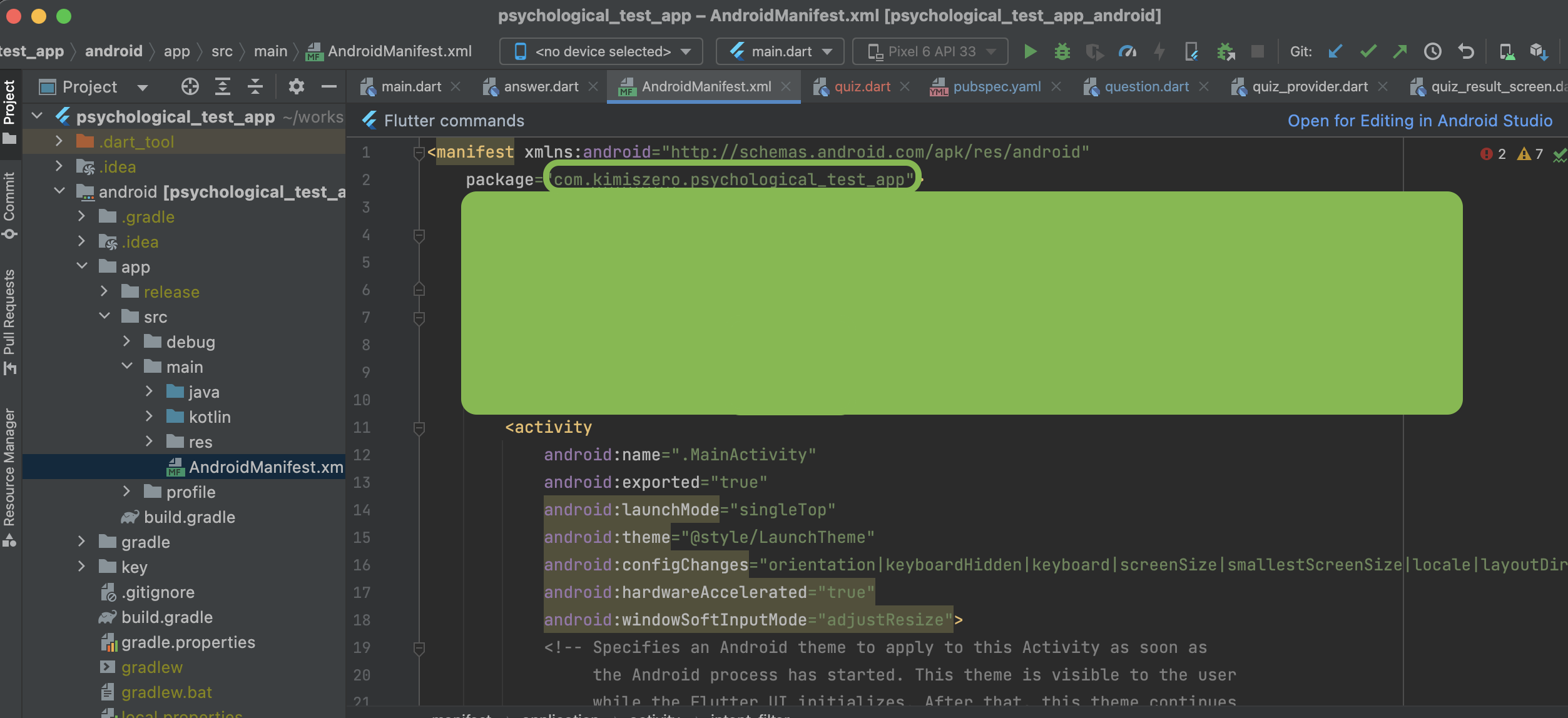The height and width of the screenshot is (718, 1568).
Task: Open the Device Manager icon
Action: coord(1507,51)
